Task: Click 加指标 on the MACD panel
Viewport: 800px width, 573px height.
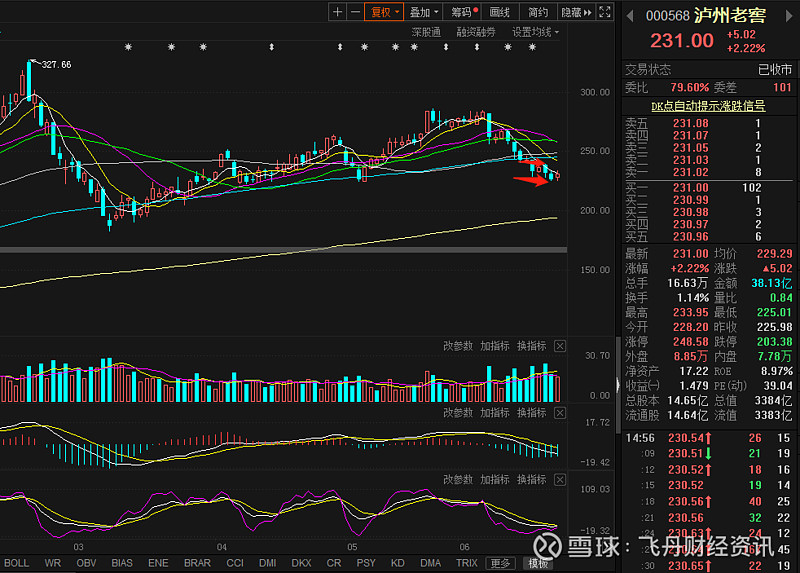Action: [x=494, y=413]
